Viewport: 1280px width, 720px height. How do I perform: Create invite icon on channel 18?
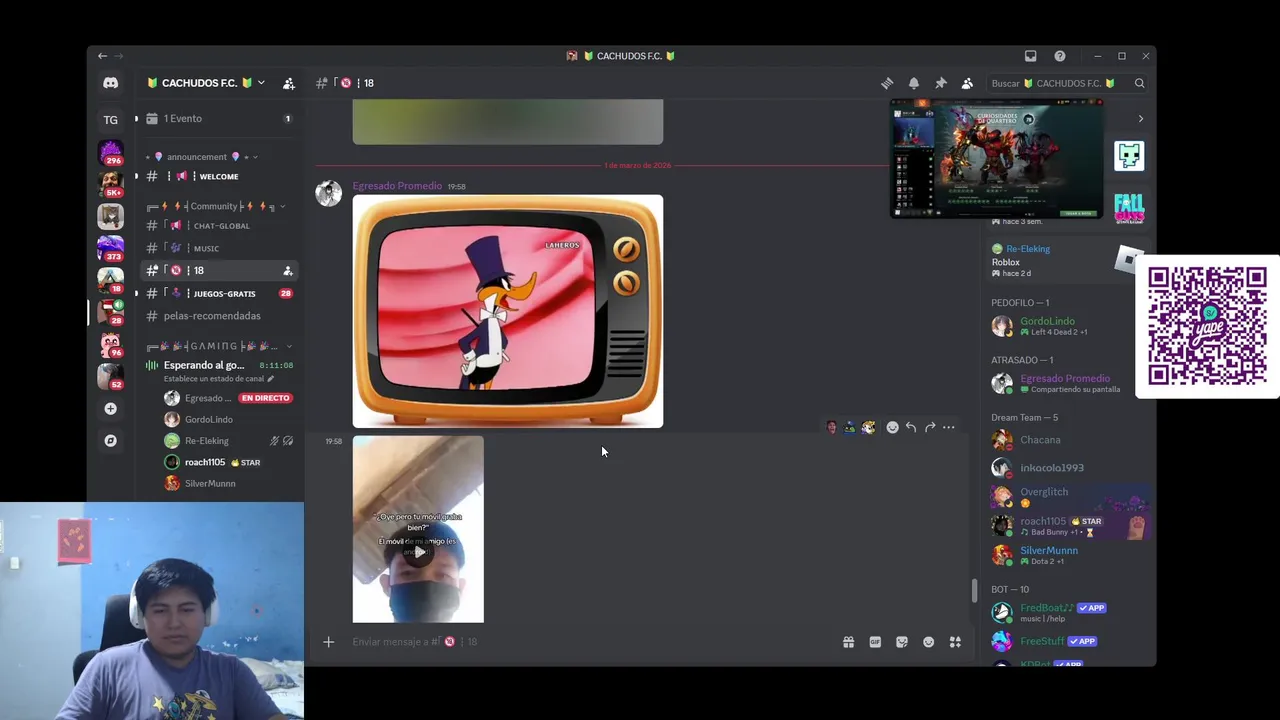click(x=288, y=271)
